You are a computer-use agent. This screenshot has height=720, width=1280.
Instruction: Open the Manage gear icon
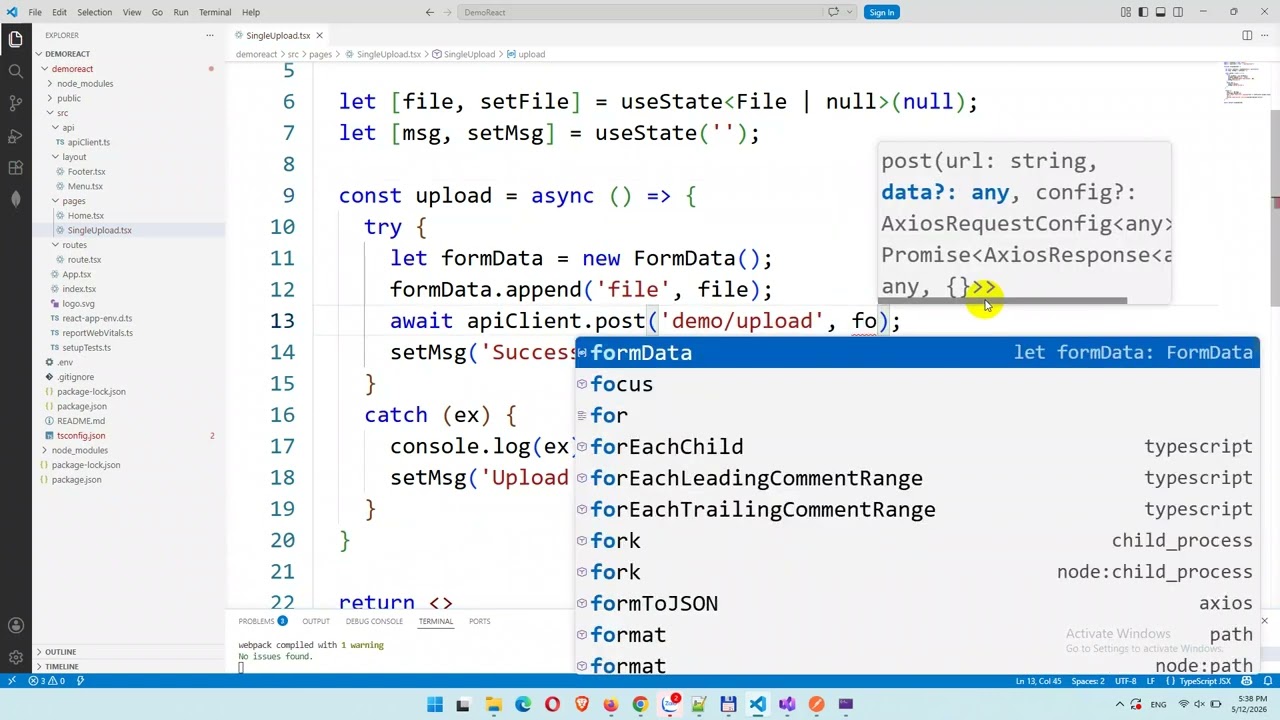[15, 657]
